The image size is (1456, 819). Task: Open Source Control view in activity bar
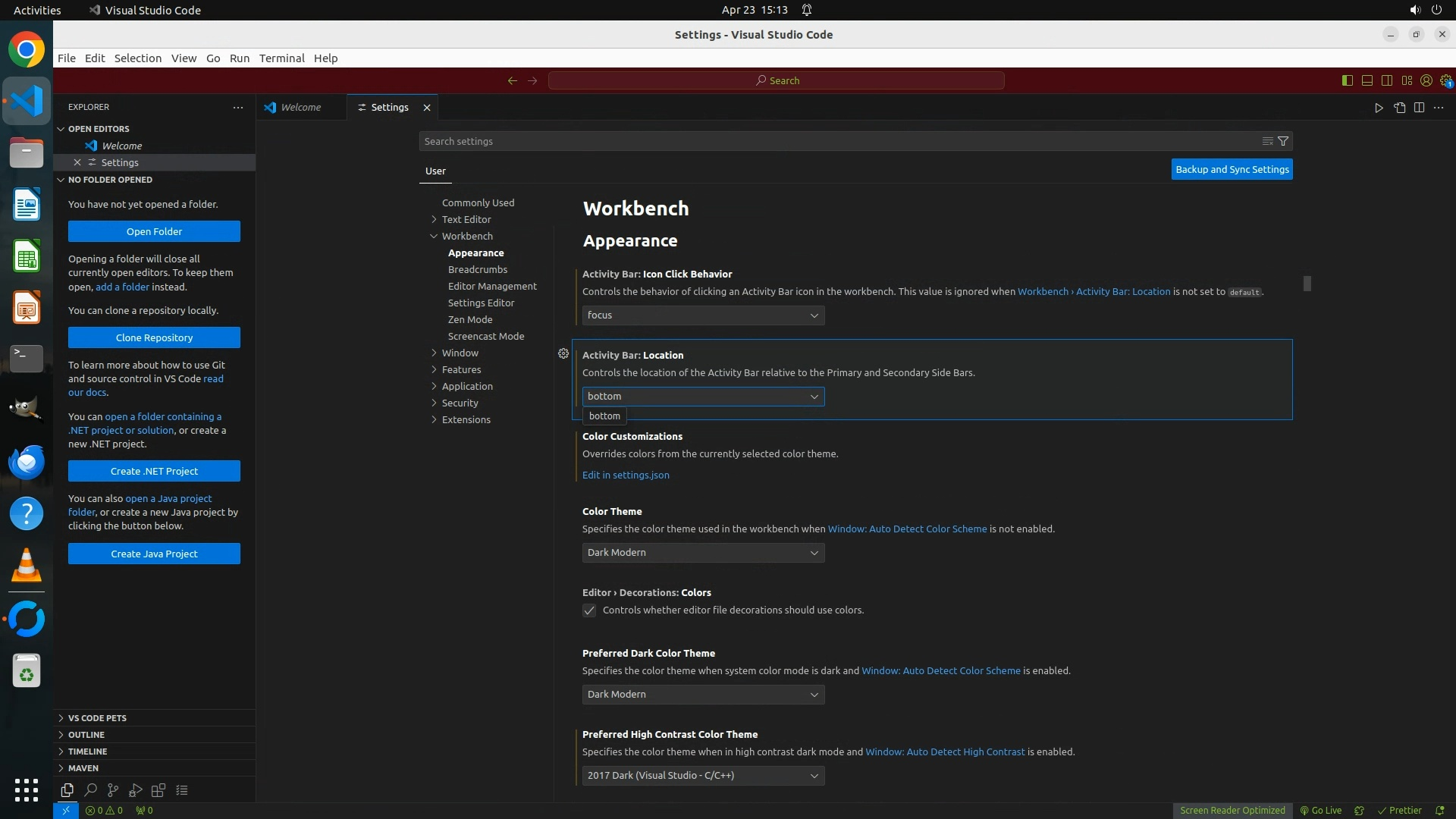pyautogui.click(x=113, y=790)
